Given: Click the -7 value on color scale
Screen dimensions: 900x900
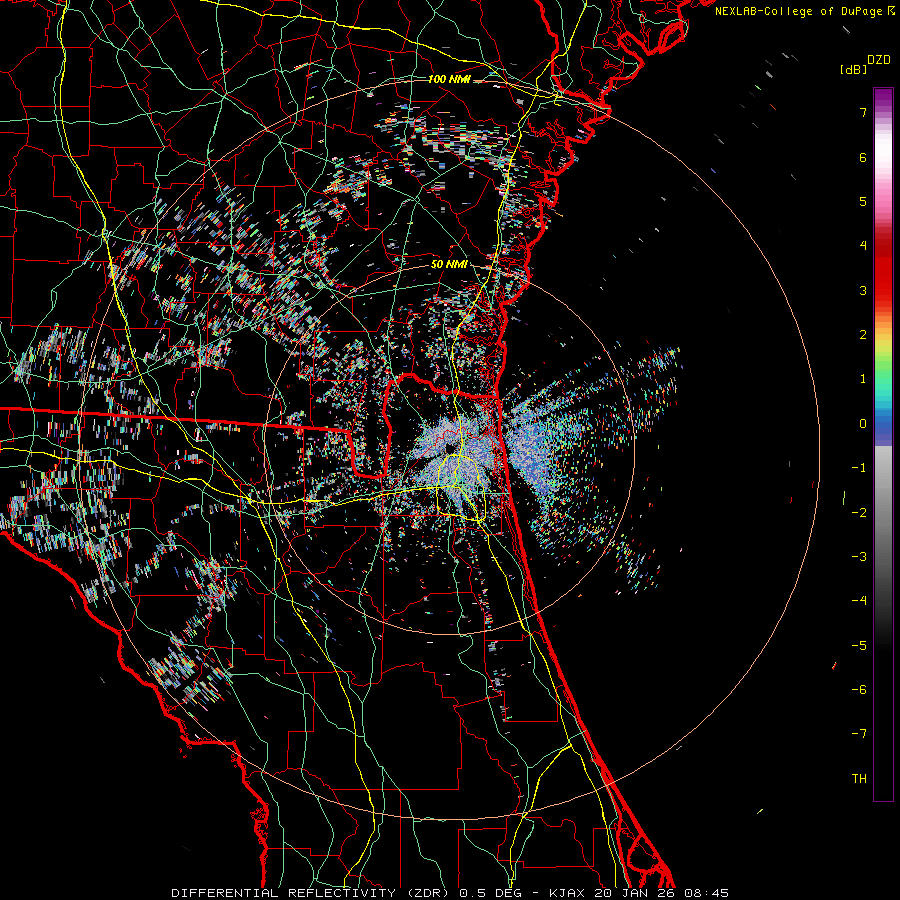Looking at the screenshot, I should point(859,734).
